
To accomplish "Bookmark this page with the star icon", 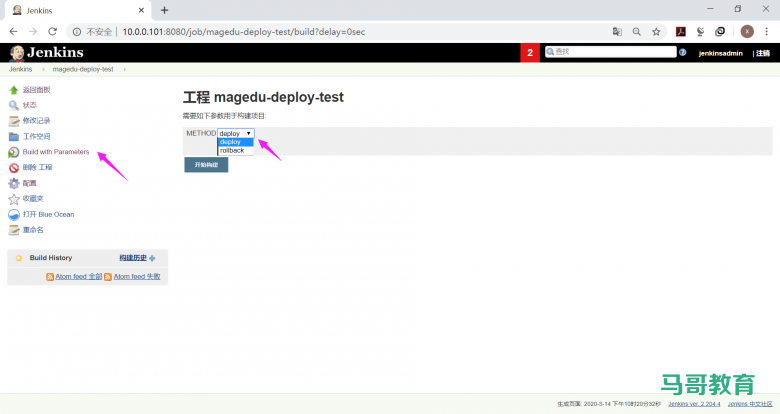I will [656, 31].
